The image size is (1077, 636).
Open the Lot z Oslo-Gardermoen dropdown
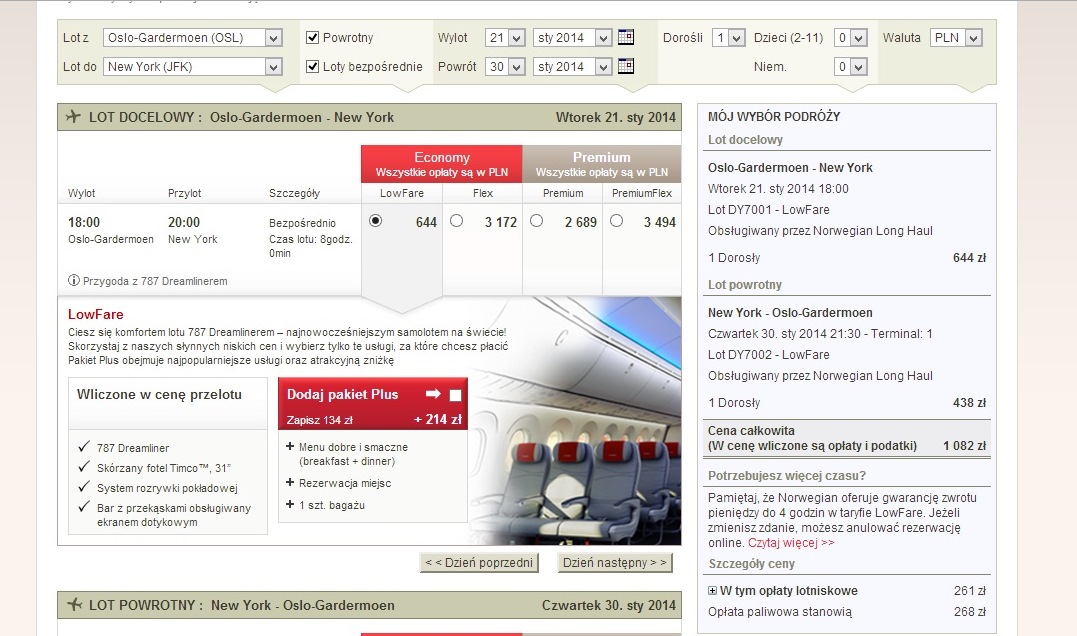click(192, 38)
